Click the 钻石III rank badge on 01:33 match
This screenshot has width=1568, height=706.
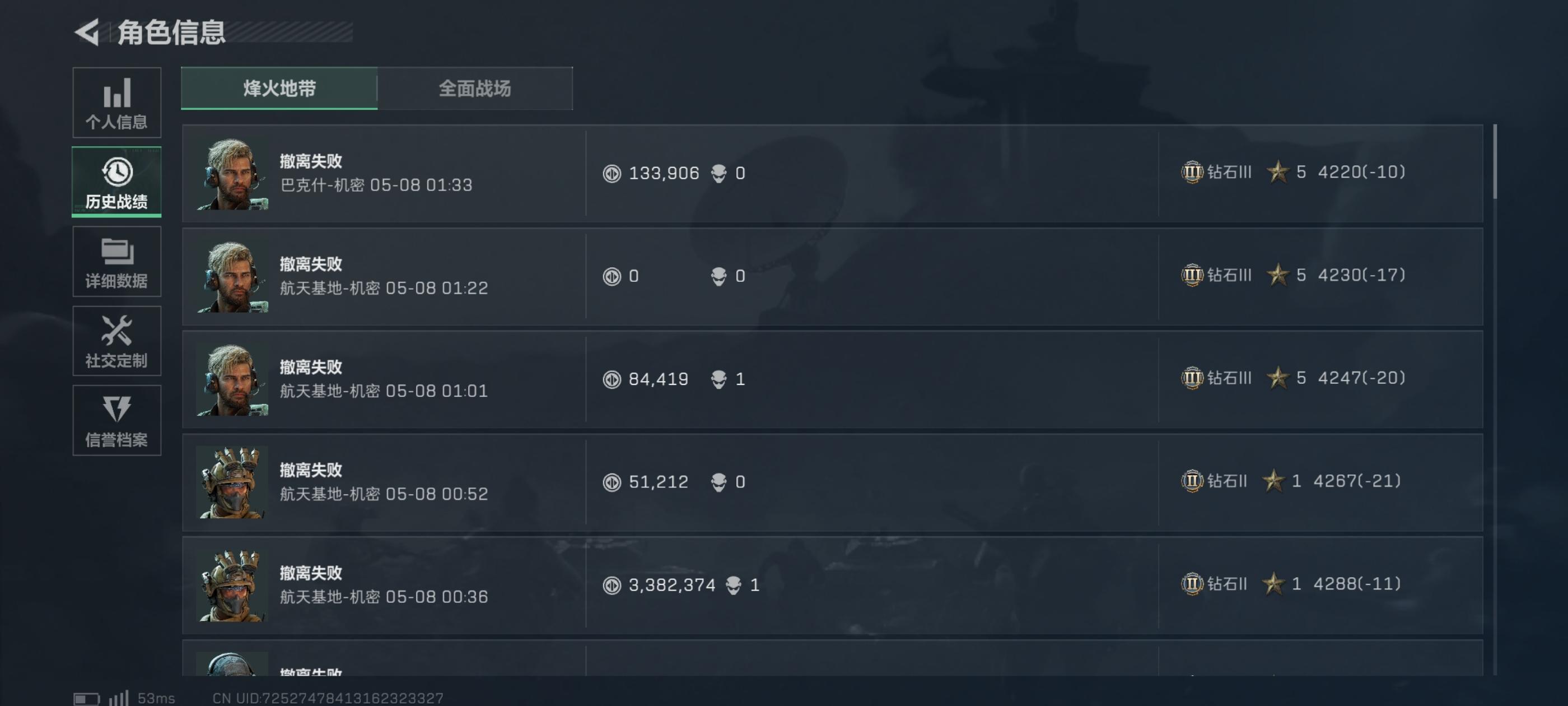coord(1192,173)
